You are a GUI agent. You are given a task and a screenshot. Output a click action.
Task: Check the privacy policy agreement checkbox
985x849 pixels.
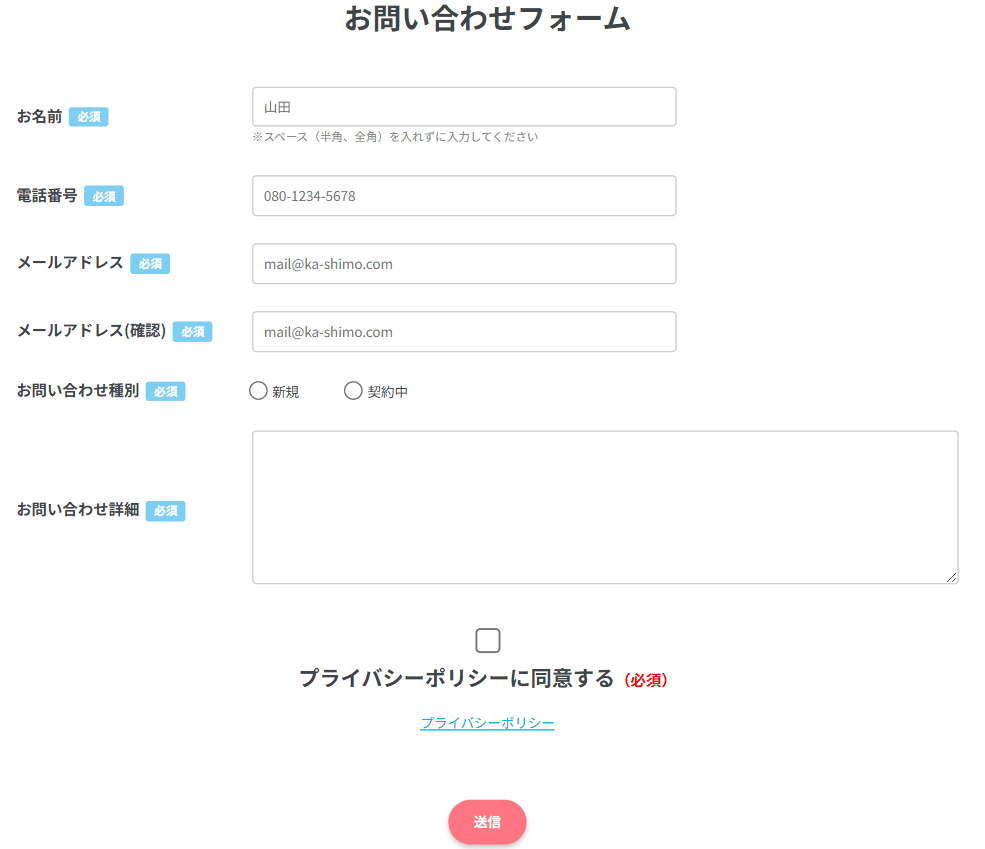[487, 641]
